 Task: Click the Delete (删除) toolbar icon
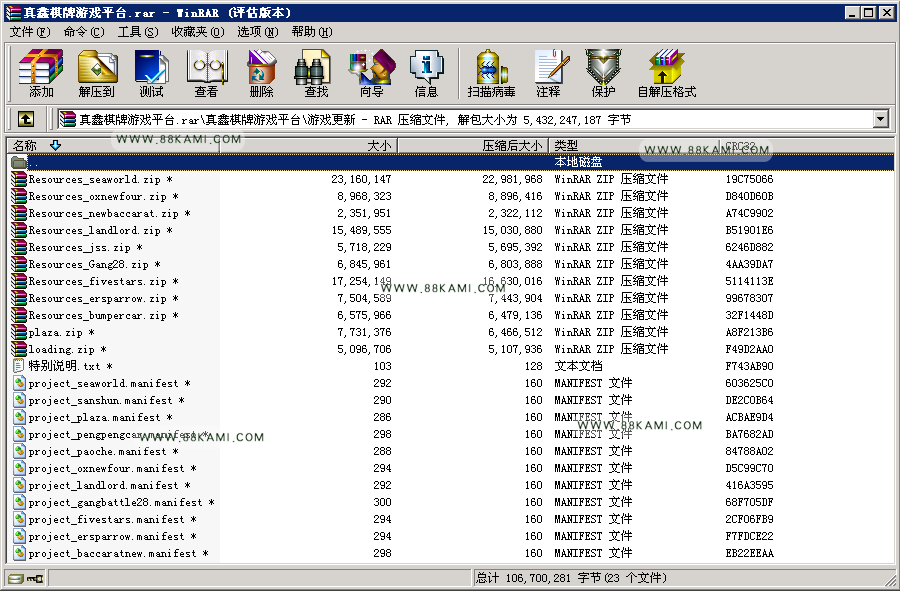coord(262,73)
